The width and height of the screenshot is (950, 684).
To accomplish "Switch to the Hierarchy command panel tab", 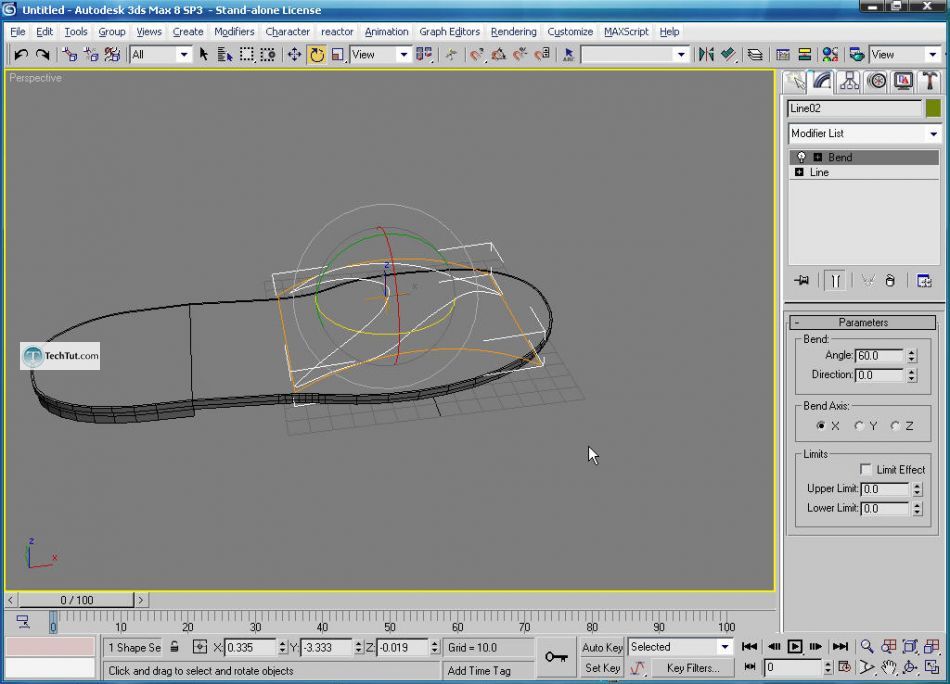I will [849, 81].
